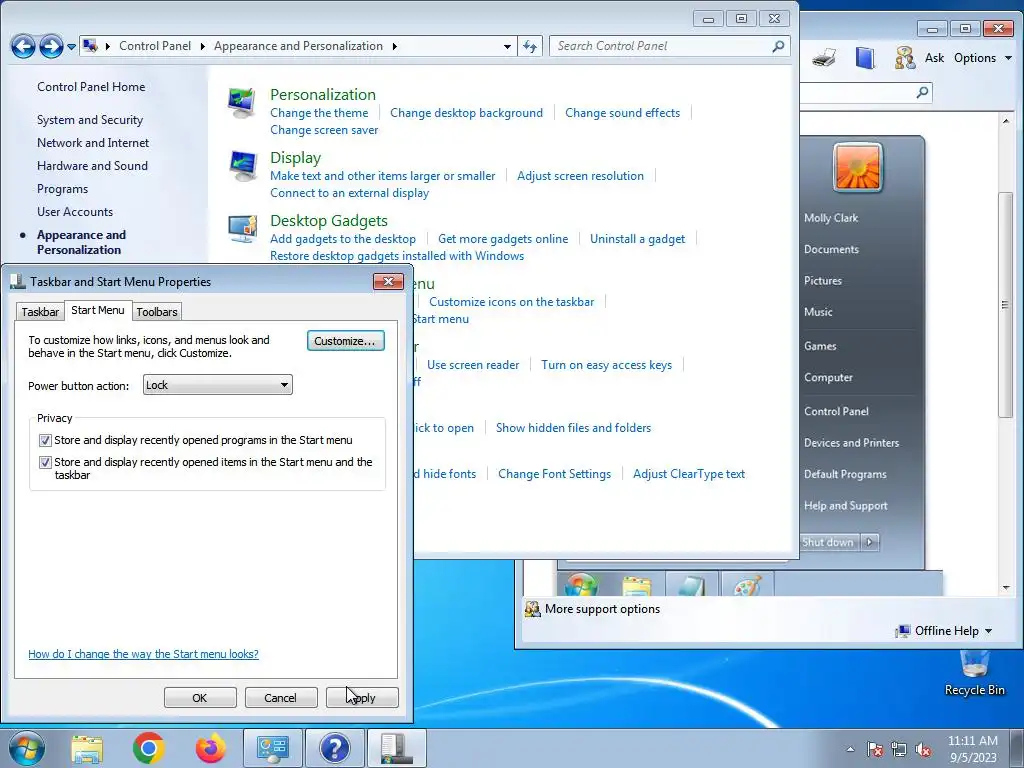The width and height of the screenshot is (1024, 768).
Task: Select the Start Menu tab
Action: point(98,310)
